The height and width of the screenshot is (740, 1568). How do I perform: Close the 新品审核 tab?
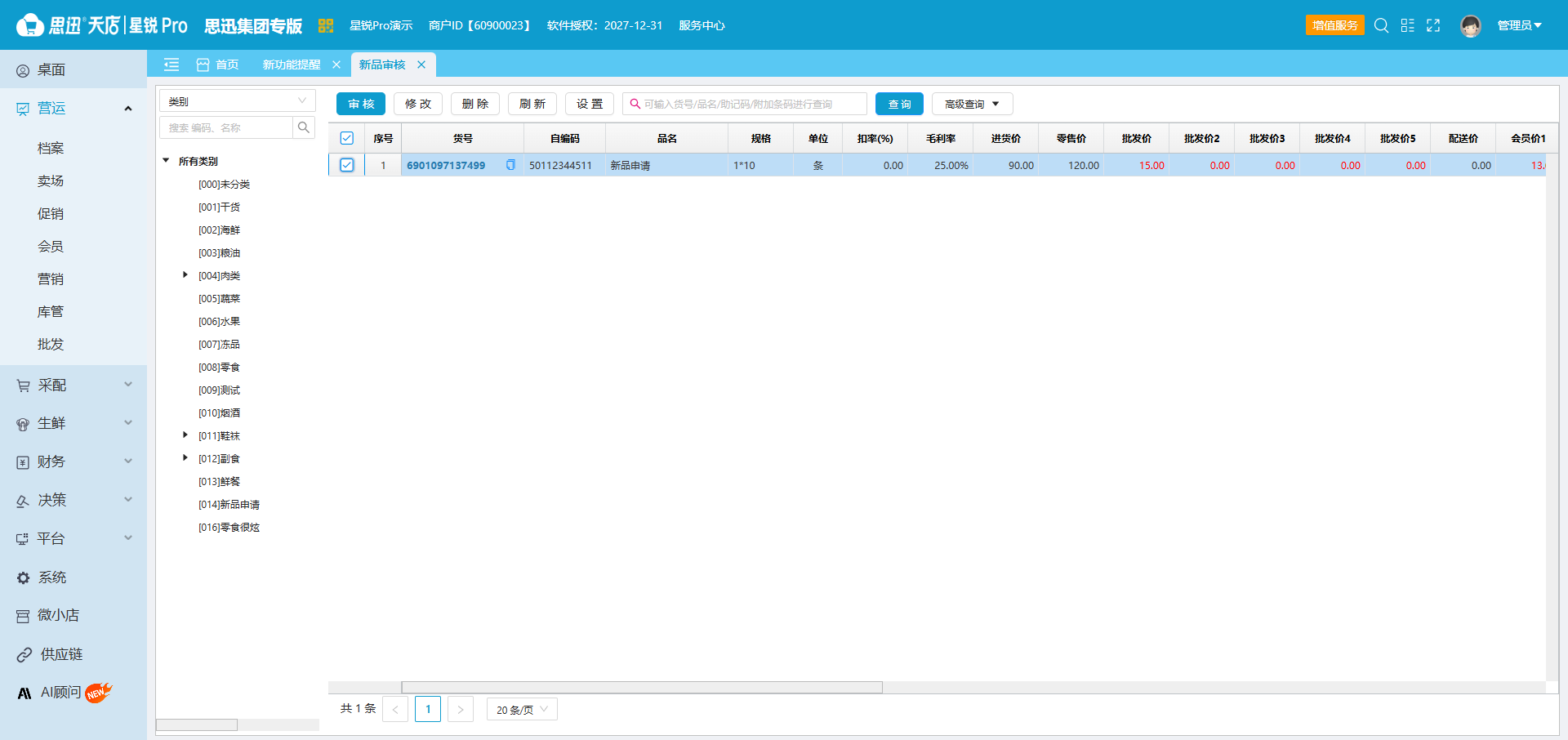(421, 65)
